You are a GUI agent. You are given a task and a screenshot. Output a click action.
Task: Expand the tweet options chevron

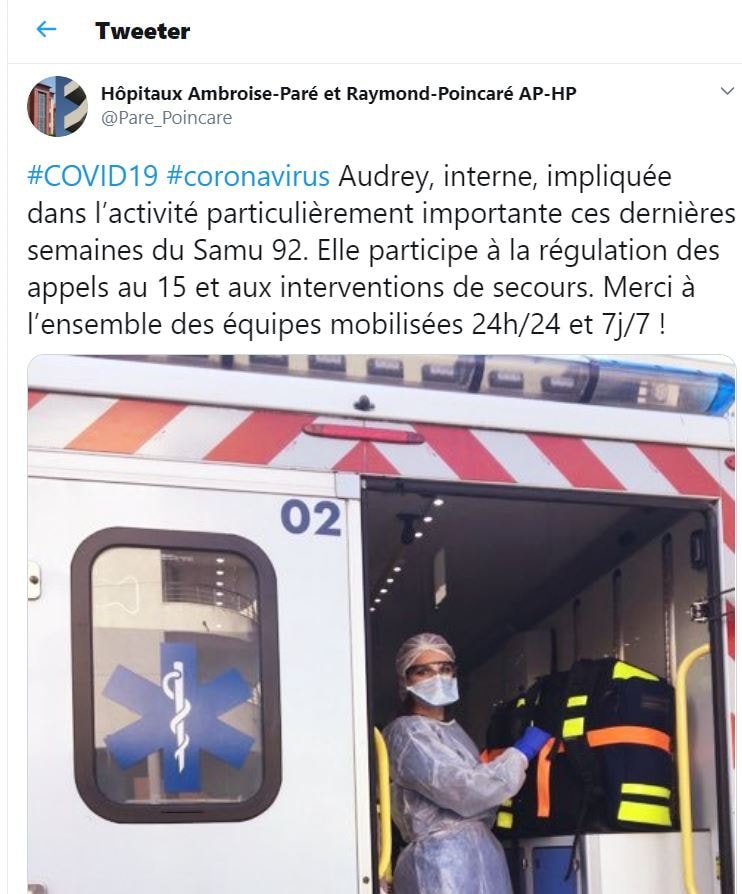[727, 91]
